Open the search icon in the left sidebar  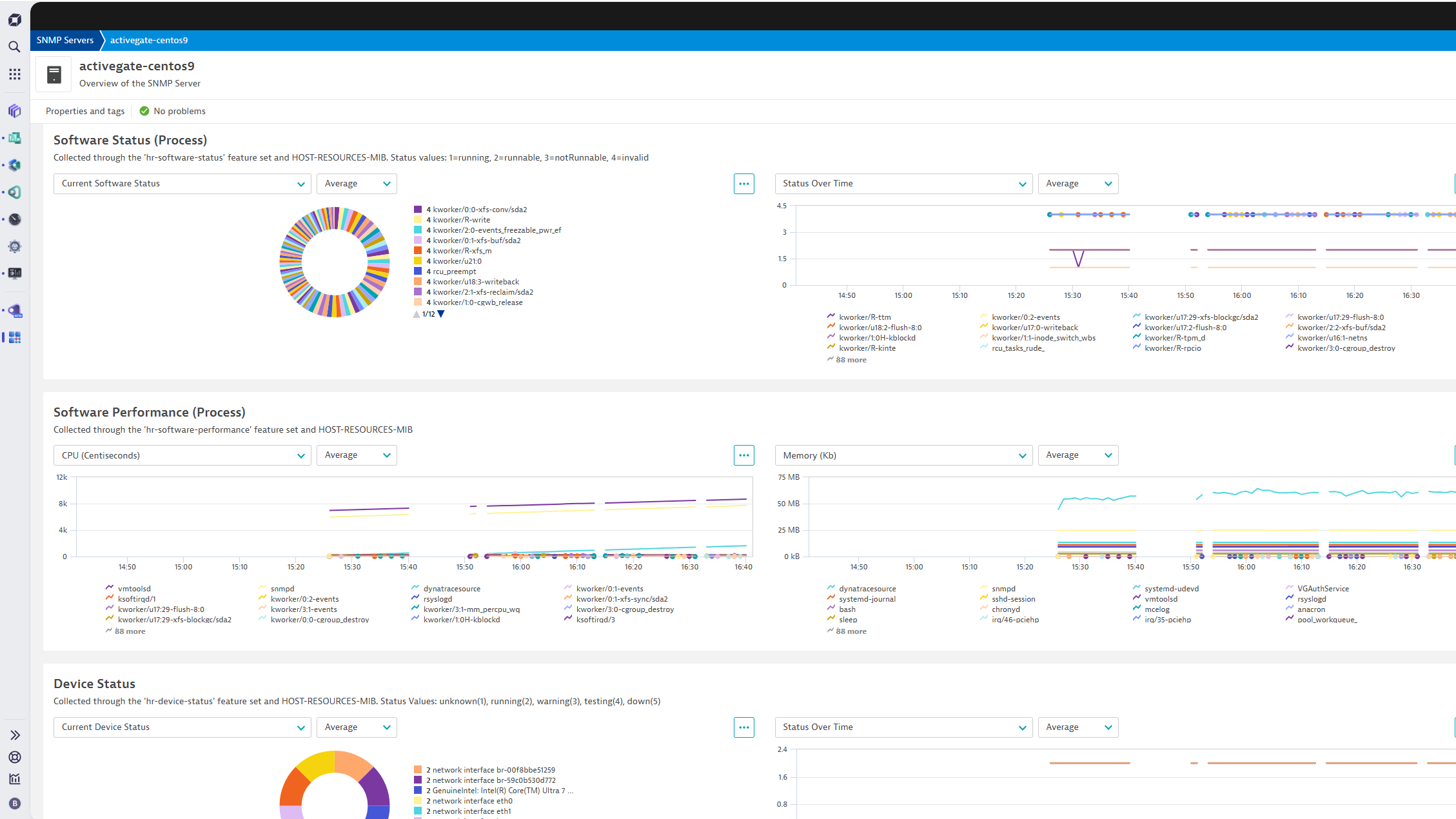(14, 46)
